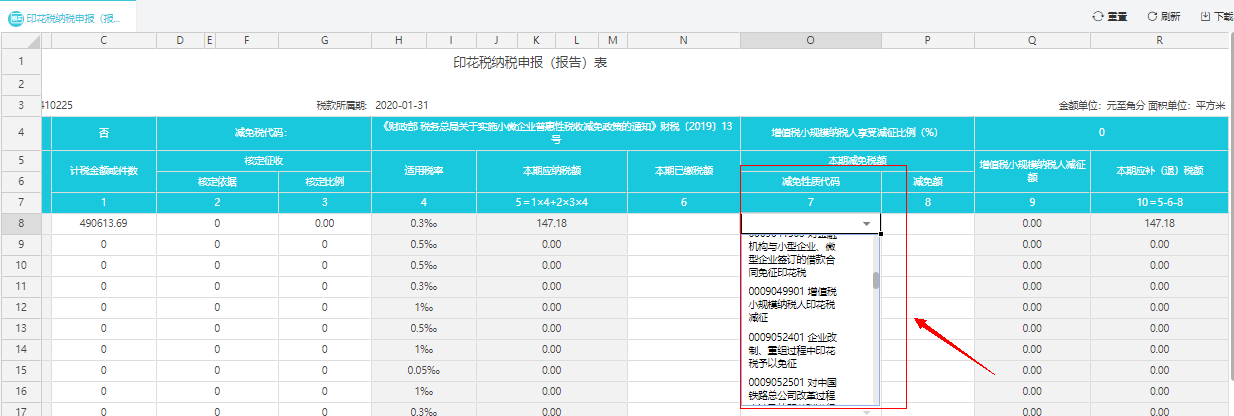Click the 重置 reset icon button

[x=1099, y=16]
